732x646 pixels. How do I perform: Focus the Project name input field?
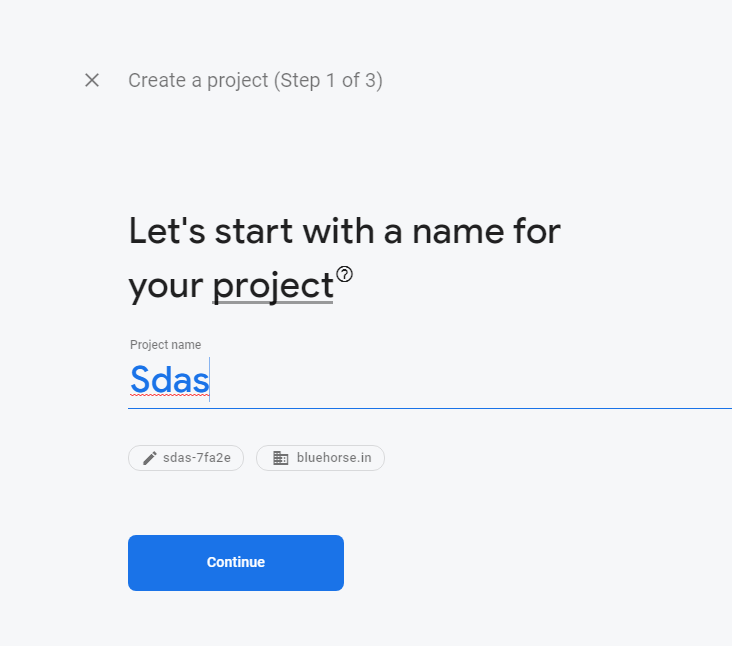[430, 379]
